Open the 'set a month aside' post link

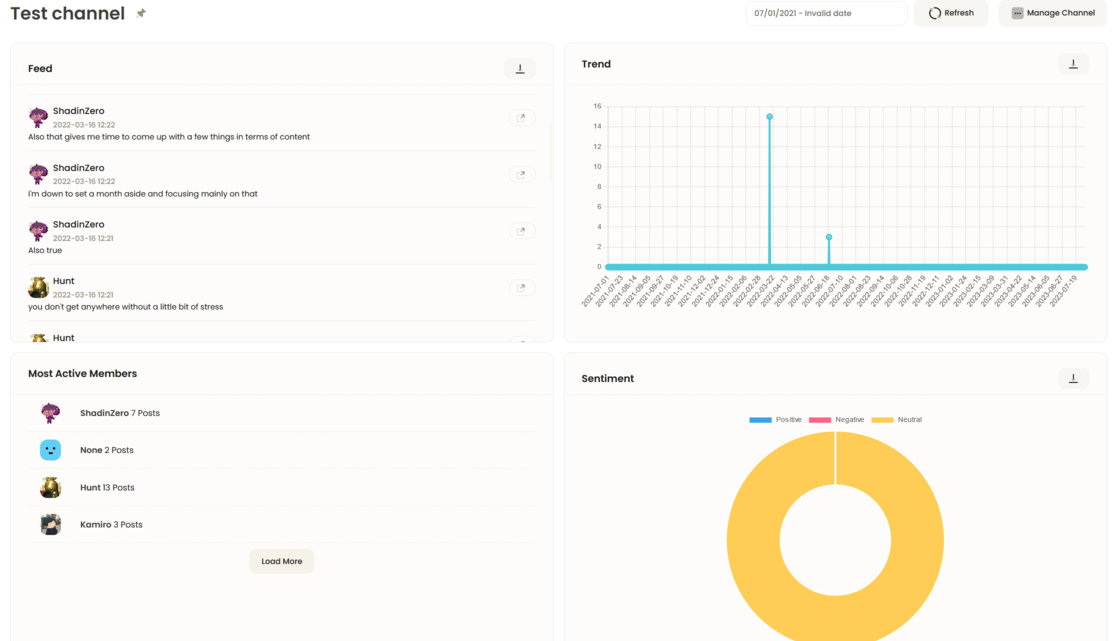(521, 174)
